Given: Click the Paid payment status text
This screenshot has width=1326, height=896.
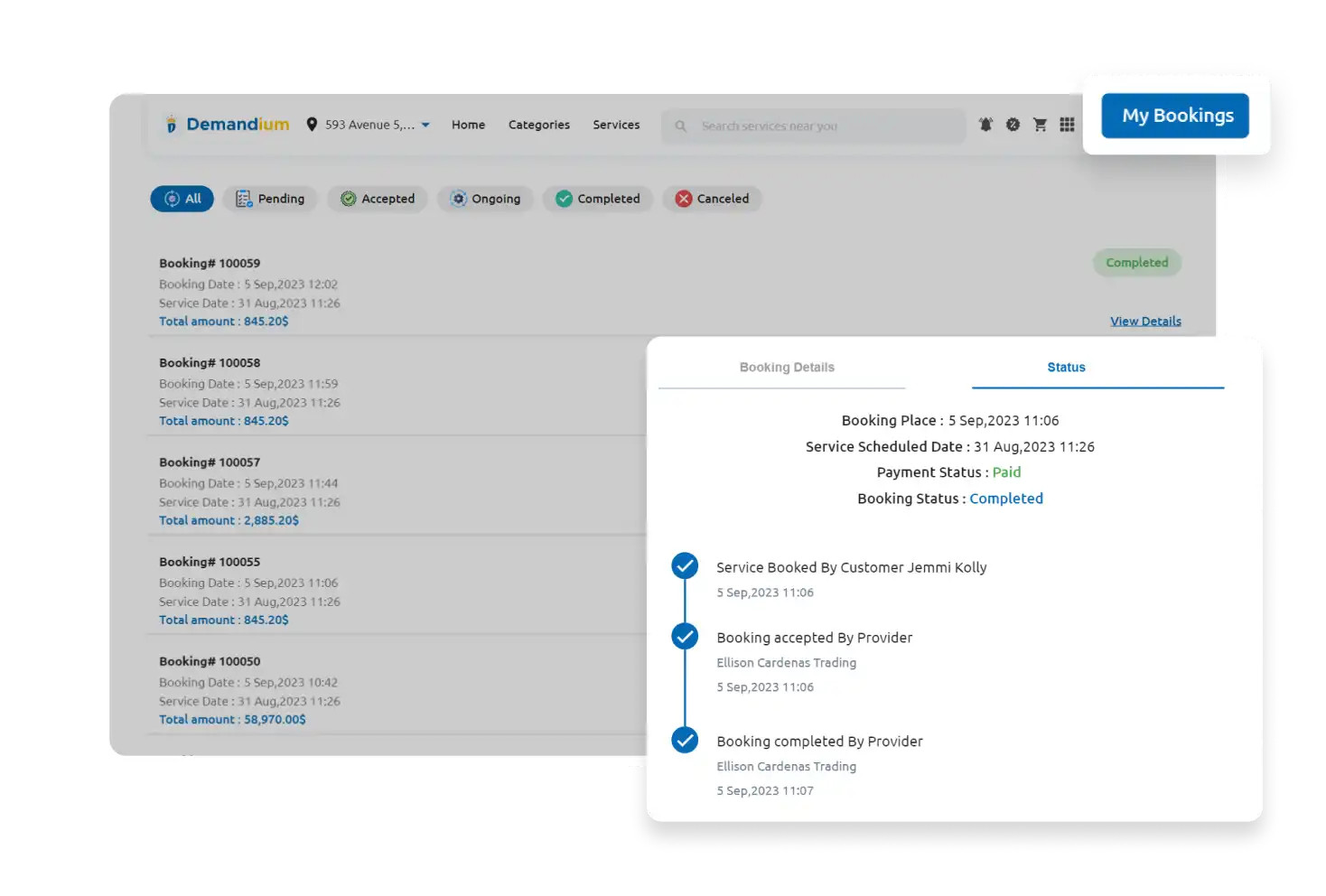Looking at the screenshot, I should (x=1006, y=472).
